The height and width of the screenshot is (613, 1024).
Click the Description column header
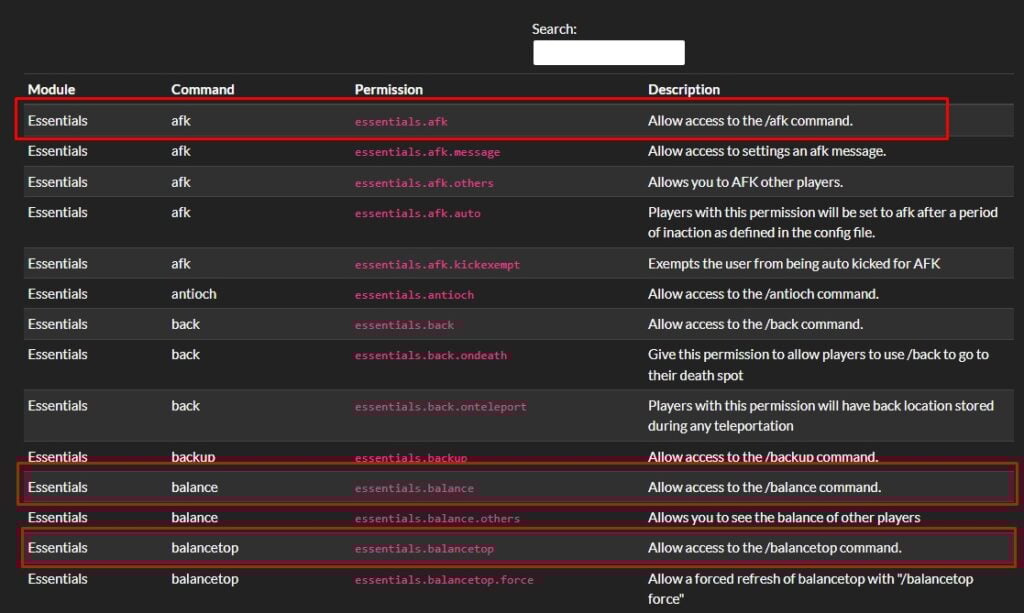pos(683,90)
